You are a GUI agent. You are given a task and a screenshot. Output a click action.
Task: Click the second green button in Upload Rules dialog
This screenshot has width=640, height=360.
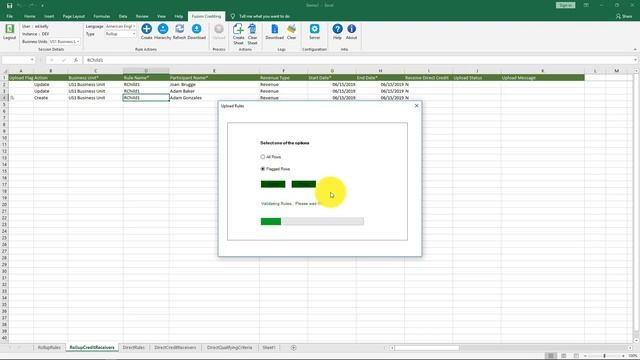(x=304, y=184)
